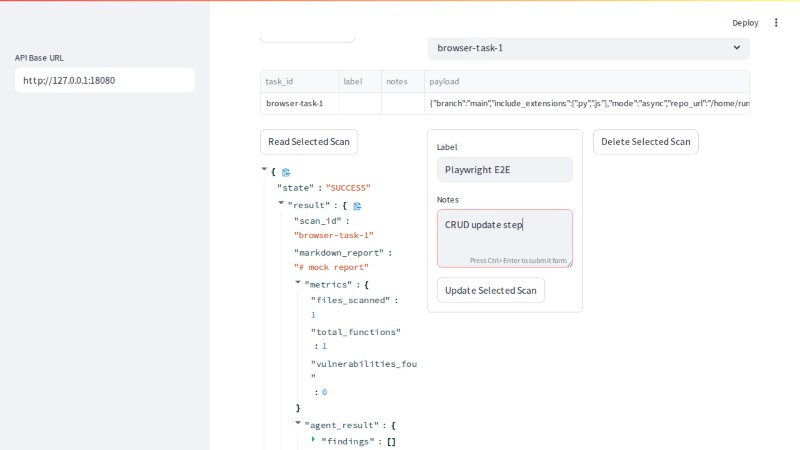The width and height of the screenshot is (800, 450).
Task: Collapse the "agent_result" JSON node
Action: (297, 423)
